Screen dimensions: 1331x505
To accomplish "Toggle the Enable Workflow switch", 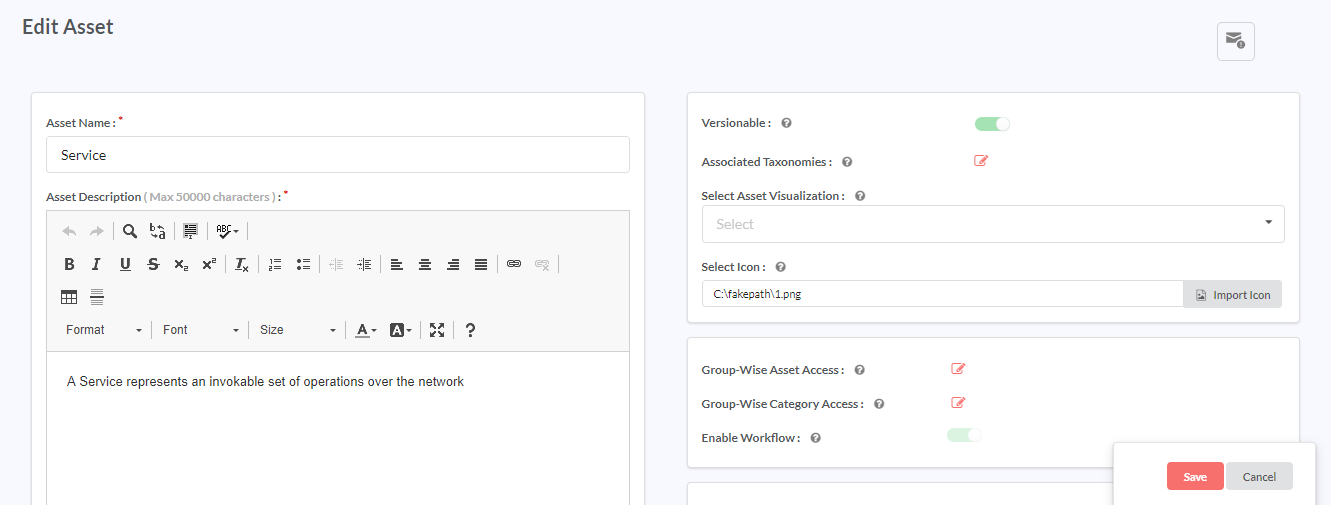I will (x=964, y=436).
